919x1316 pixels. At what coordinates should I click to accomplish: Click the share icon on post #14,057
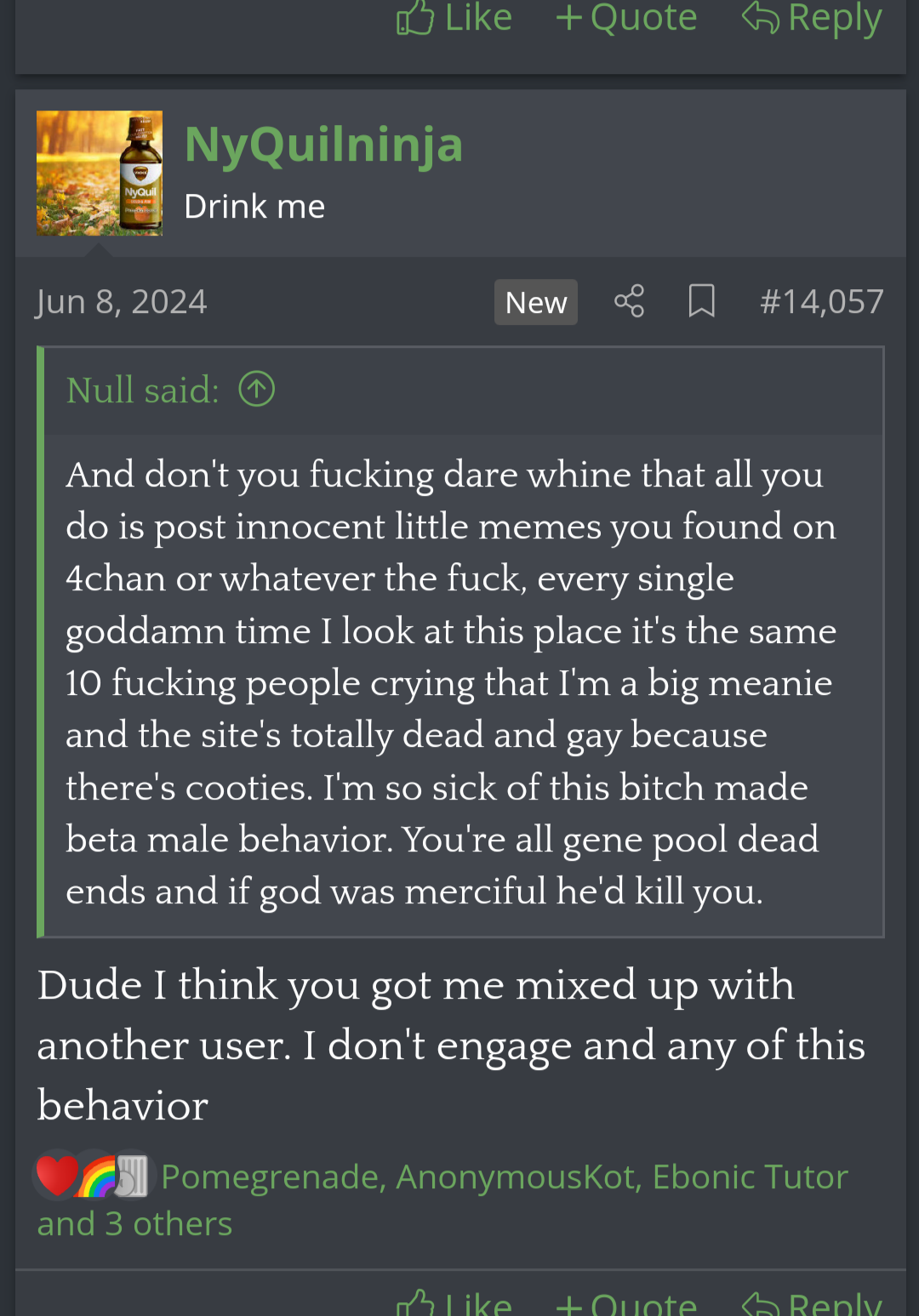click(x=629, y=301)
